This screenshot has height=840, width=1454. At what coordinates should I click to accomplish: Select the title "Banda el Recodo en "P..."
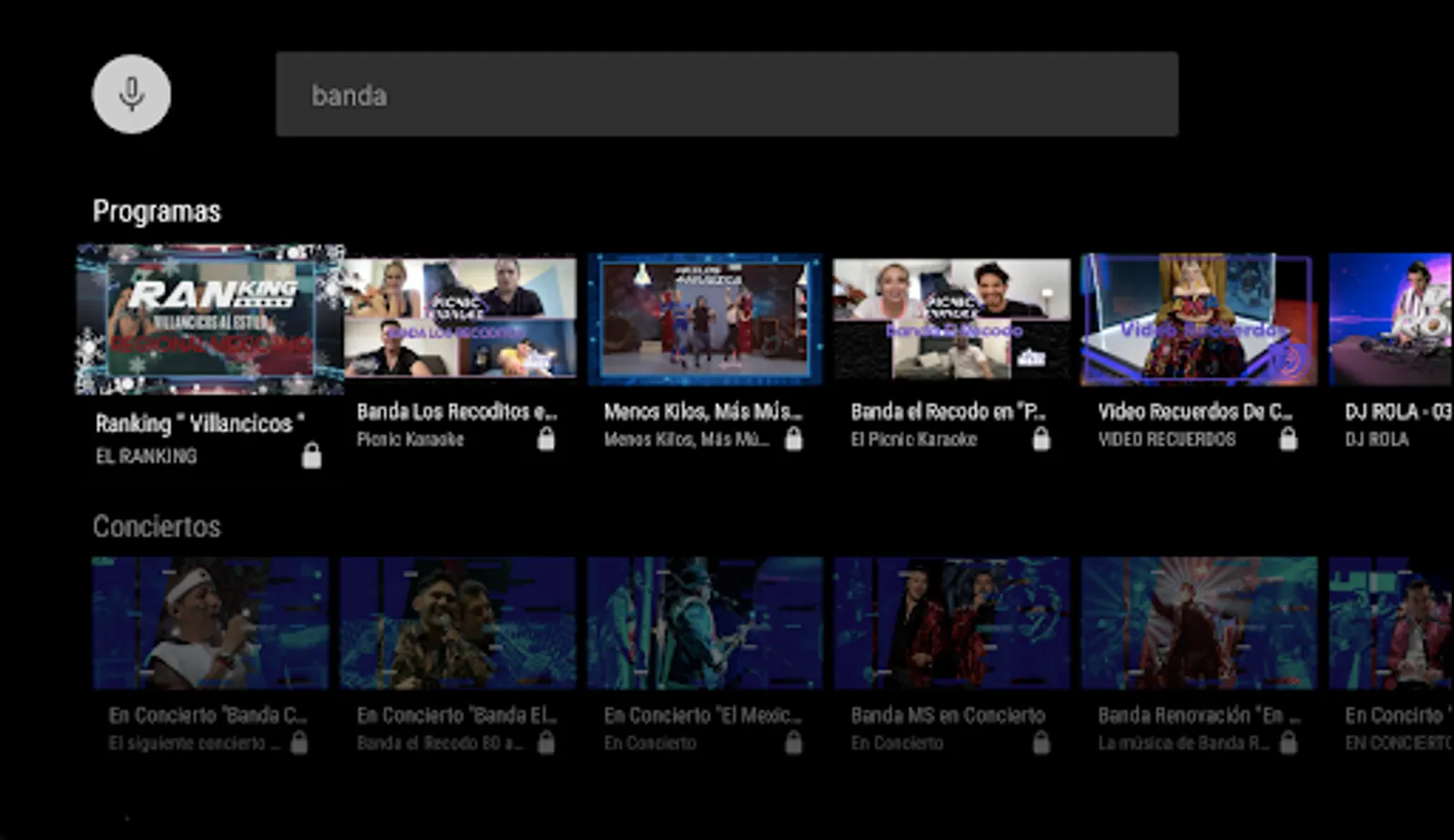click(x=948, y=412)
